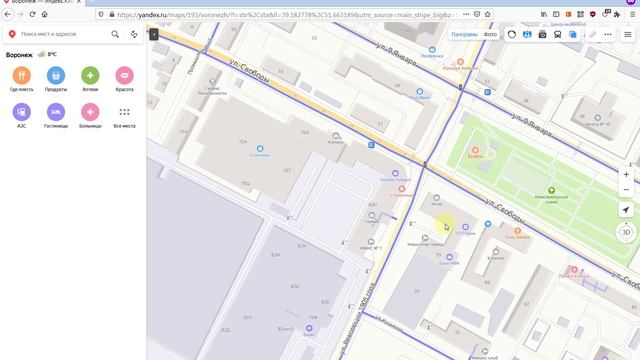
Task: Toggle the traffic layer circle icon
Action: [x=512, y=35]
